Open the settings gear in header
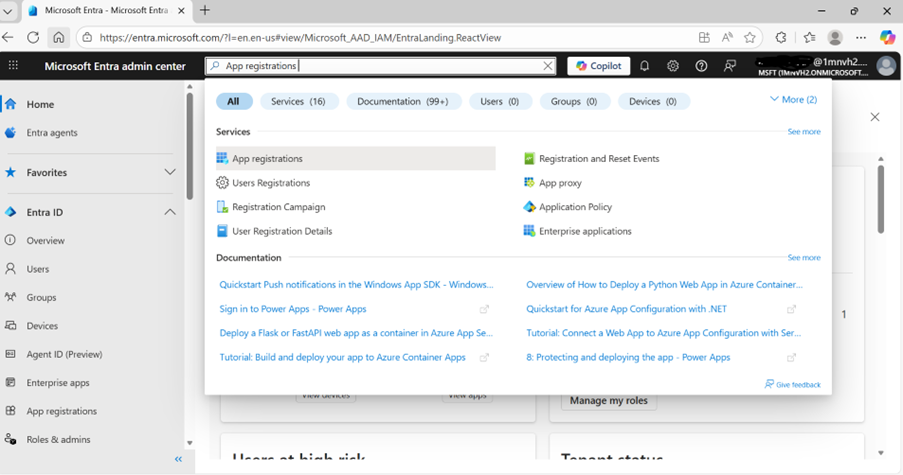 673,66
